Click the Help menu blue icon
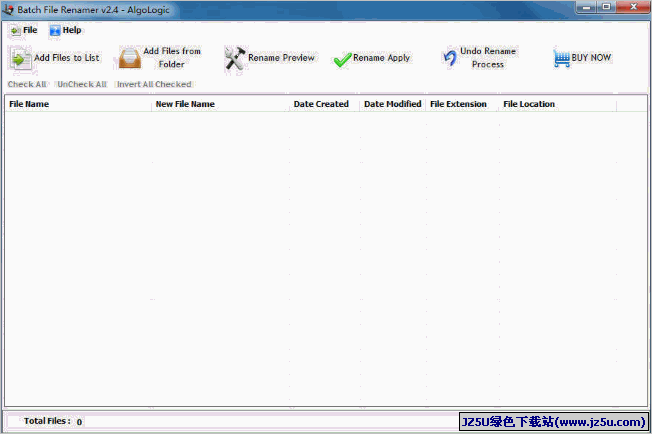 click(x=55, y=31)
